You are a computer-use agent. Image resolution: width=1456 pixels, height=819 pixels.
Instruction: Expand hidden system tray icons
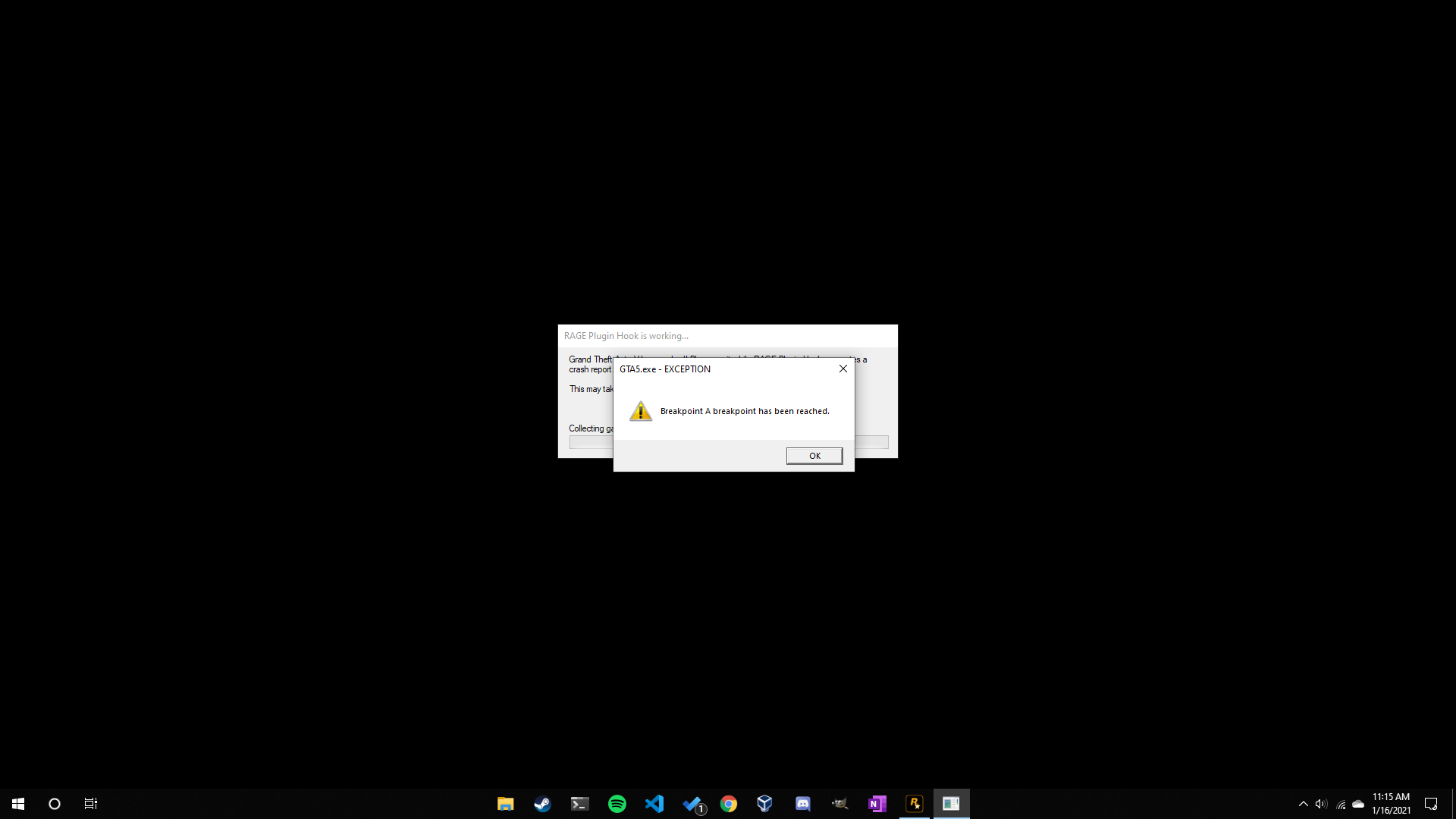tap(1304, 804)
